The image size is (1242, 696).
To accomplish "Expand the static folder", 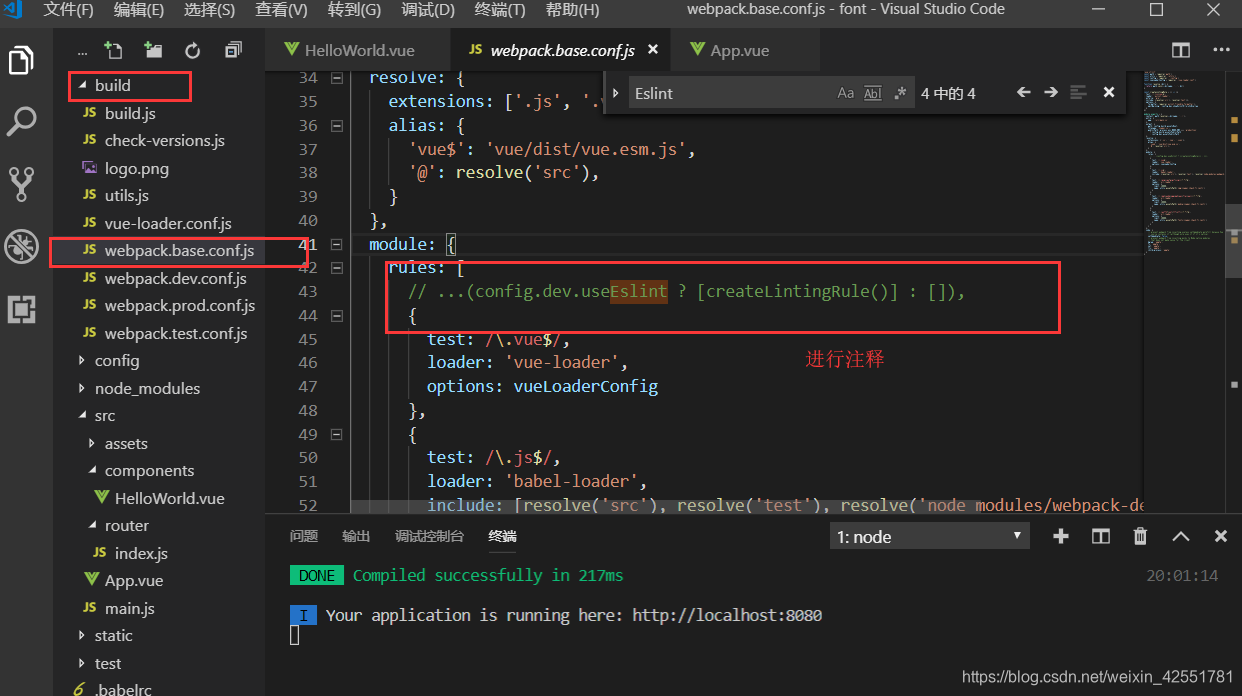I will coord(83,636).
